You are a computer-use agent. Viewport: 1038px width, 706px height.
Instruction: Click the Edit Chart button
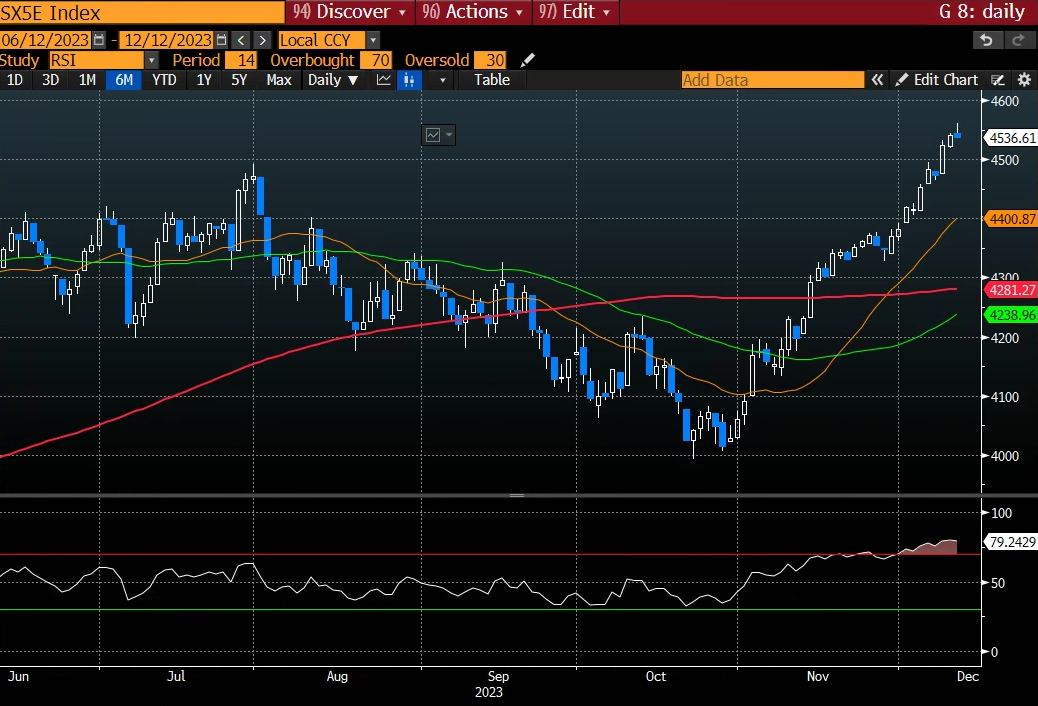[937, 80]
